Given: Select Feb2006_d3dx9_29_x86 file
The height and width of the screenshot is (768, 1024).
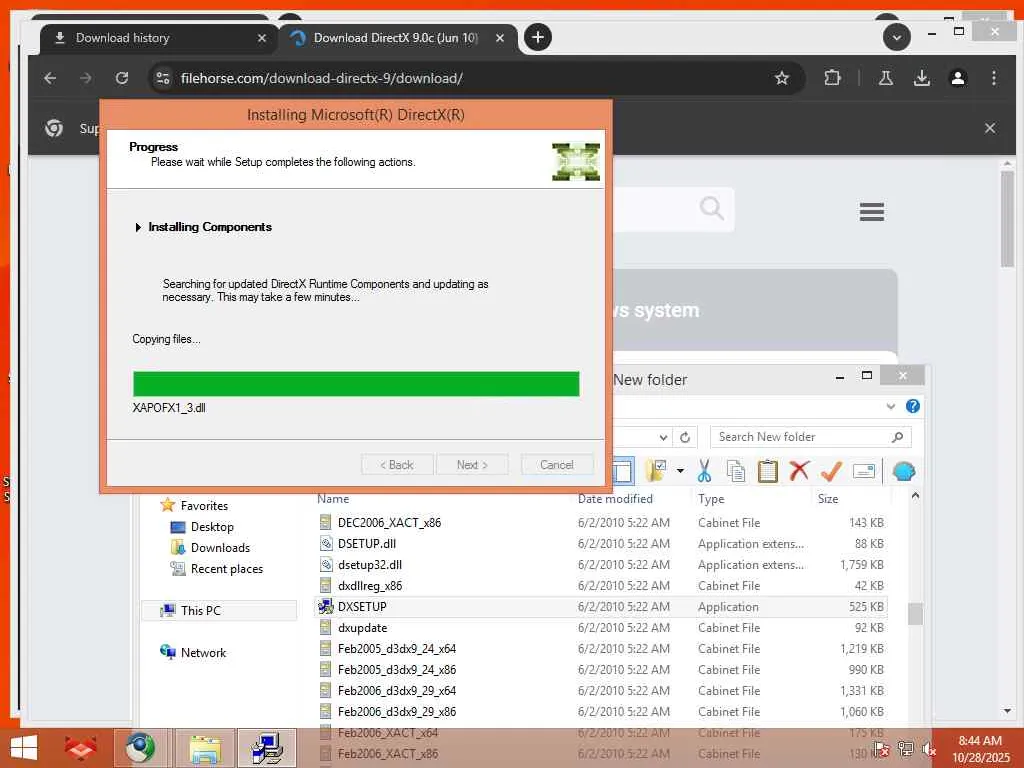Looking at the screenshot, I should [396, 712].
